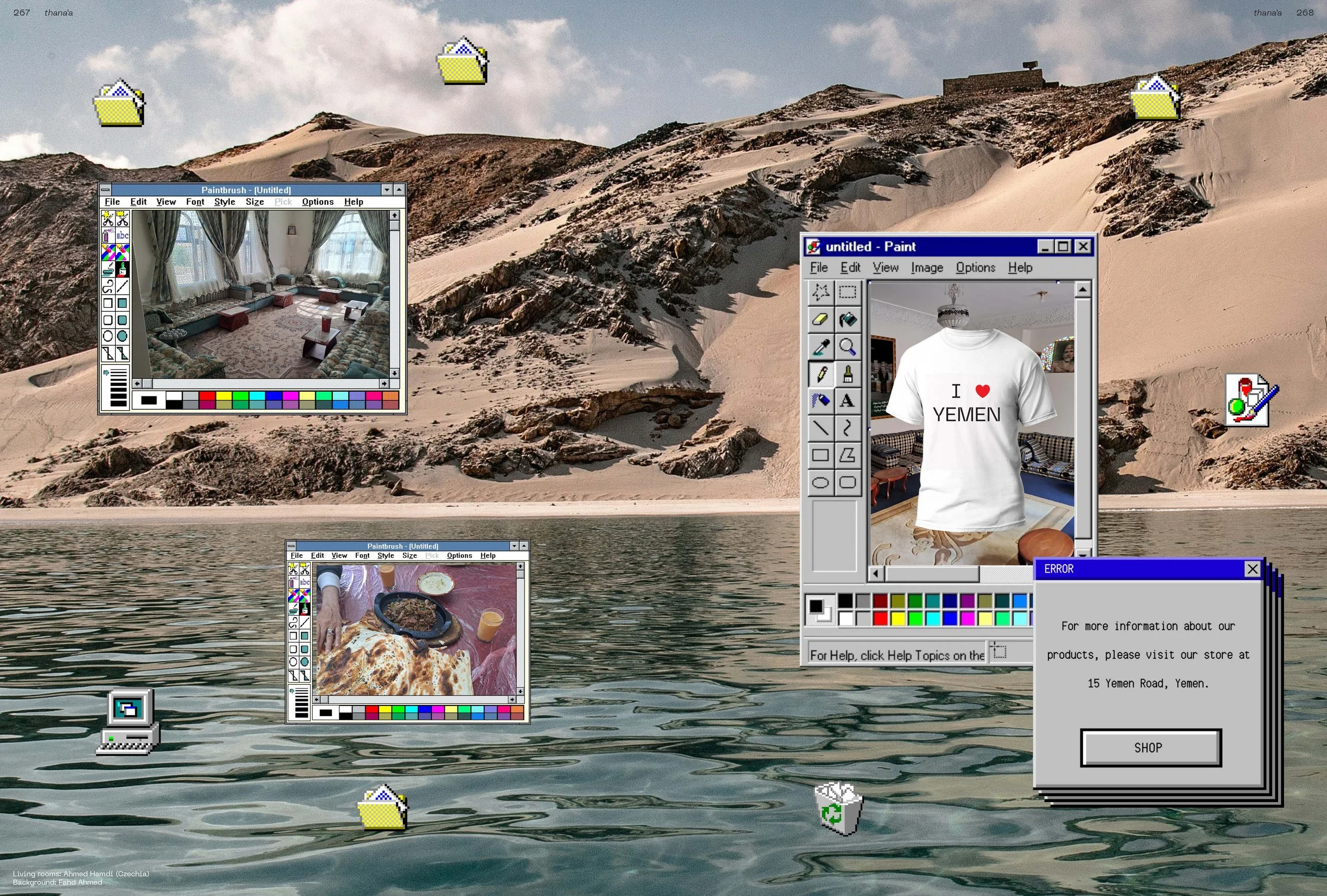
Task: Select the Pick Color eyedropper tool
Action: (820, 347)
